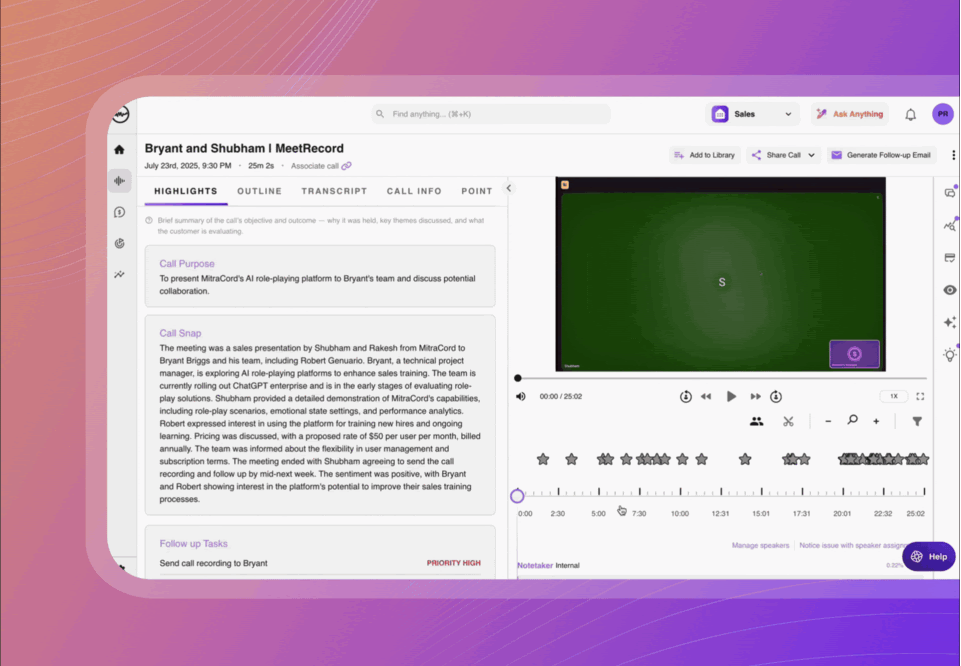Open the sparkle AI icon on right rail
This screenshot has height=666, width=961.
pyautogui.click(x=950, y=322)
